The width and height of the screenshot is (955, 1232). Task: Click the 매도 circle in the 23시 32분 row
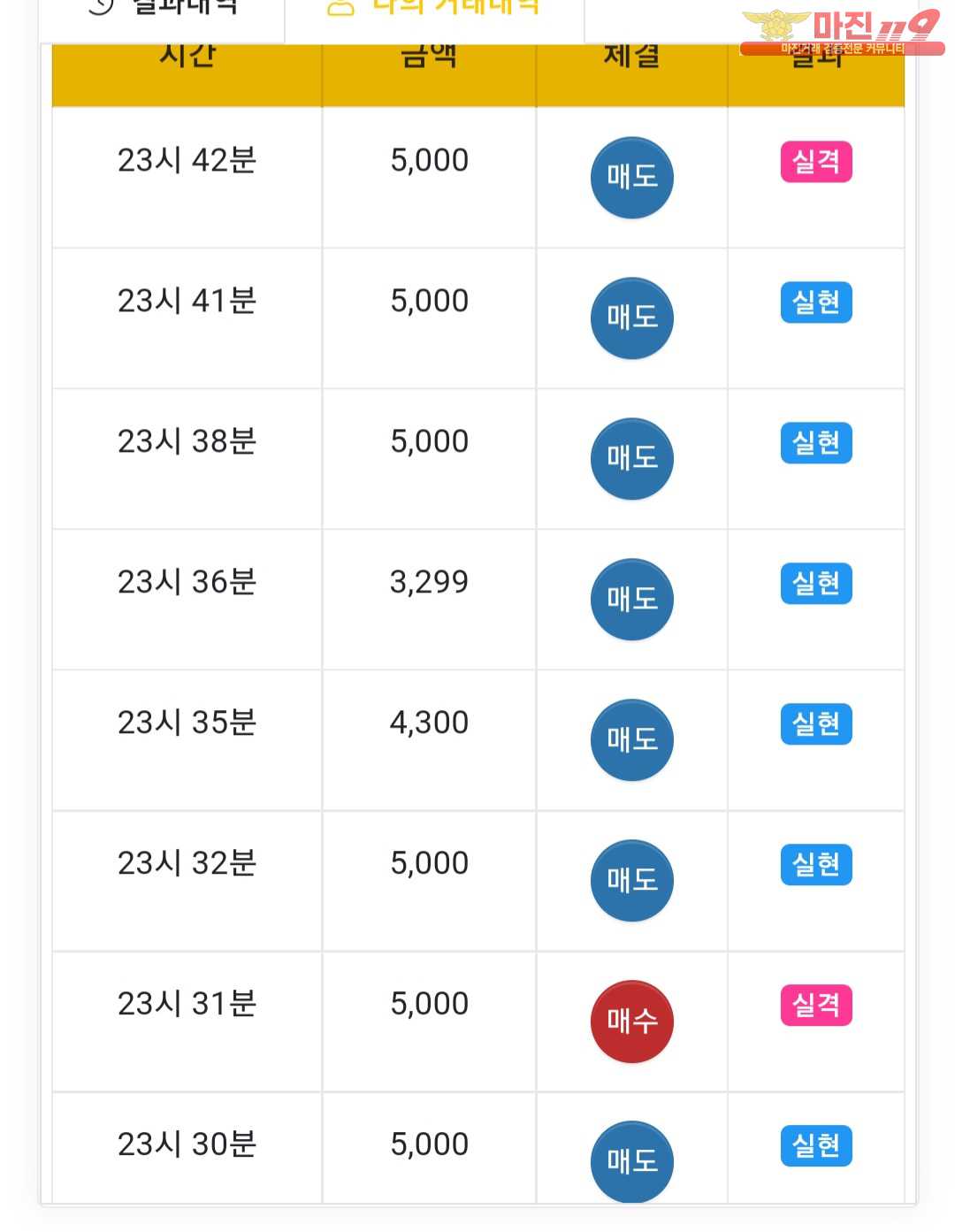click(631, 881)
